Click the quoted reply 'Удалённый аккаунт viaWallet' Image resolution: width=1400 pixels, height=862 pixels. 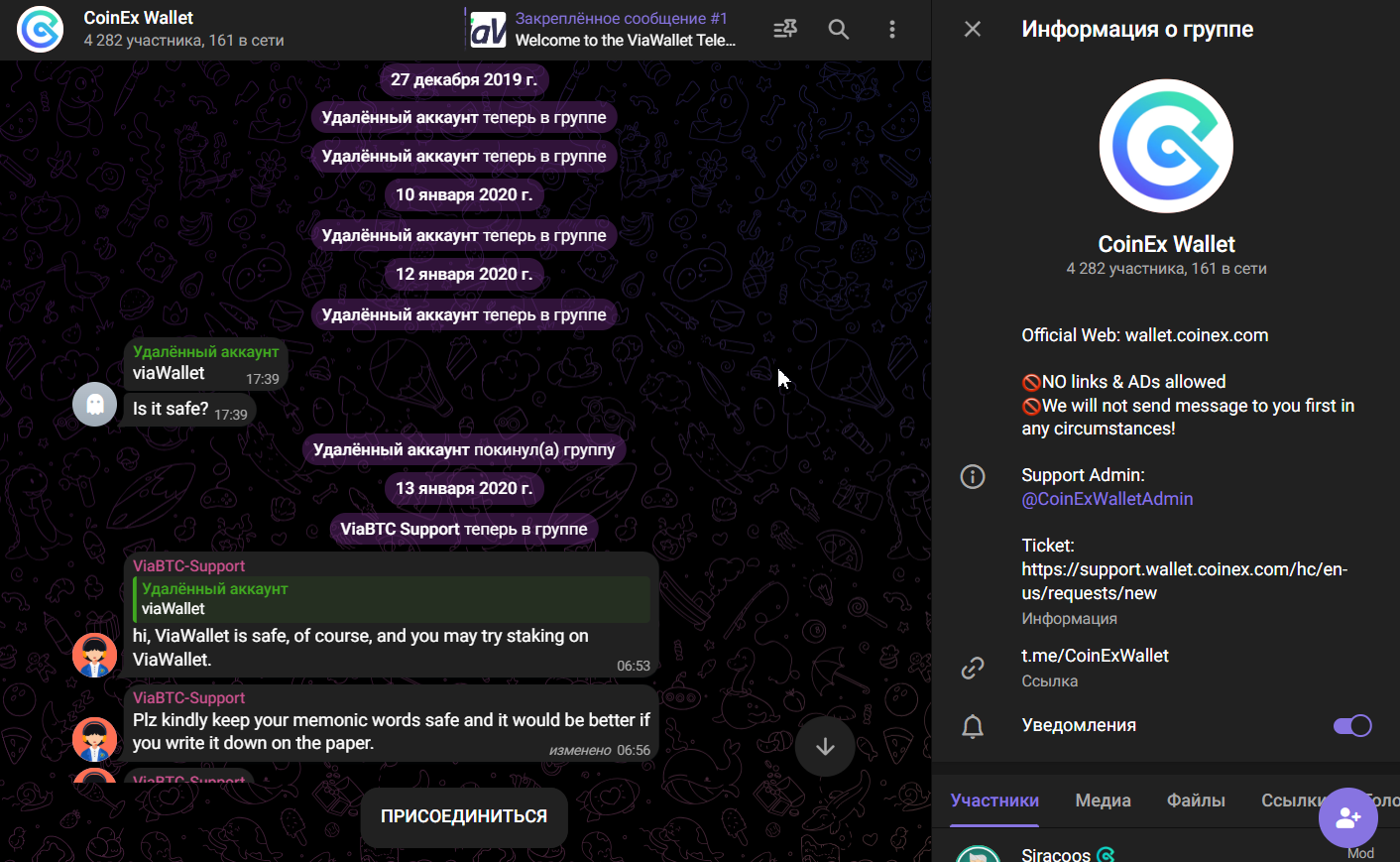click(392, 599)
